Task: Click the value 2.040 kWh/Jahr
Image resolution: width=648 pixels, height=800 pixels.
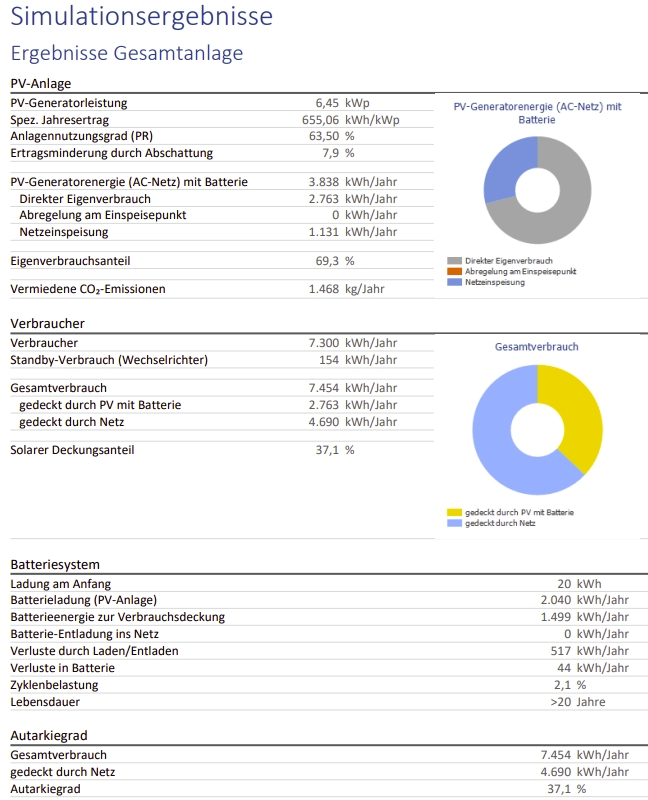Action: (585, 601)
